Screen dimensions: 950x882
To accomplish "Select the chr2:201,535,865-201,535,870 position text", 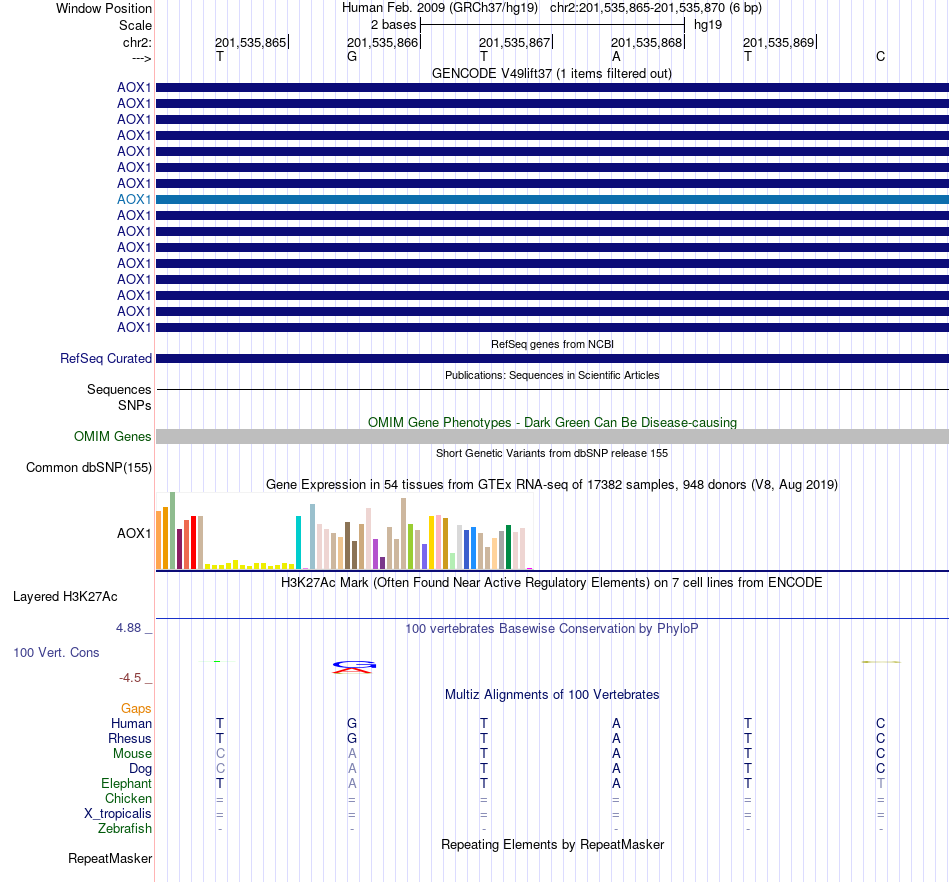I will [x=637, y=8].
